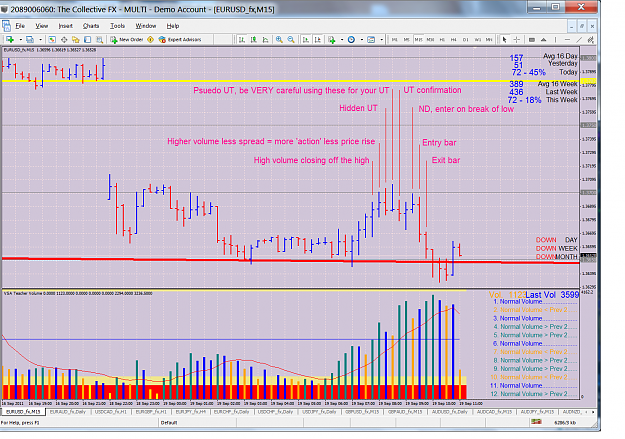Open the Profiles toolbar icon
This screenshot has width=625, height=439.
tap(30, 39)
